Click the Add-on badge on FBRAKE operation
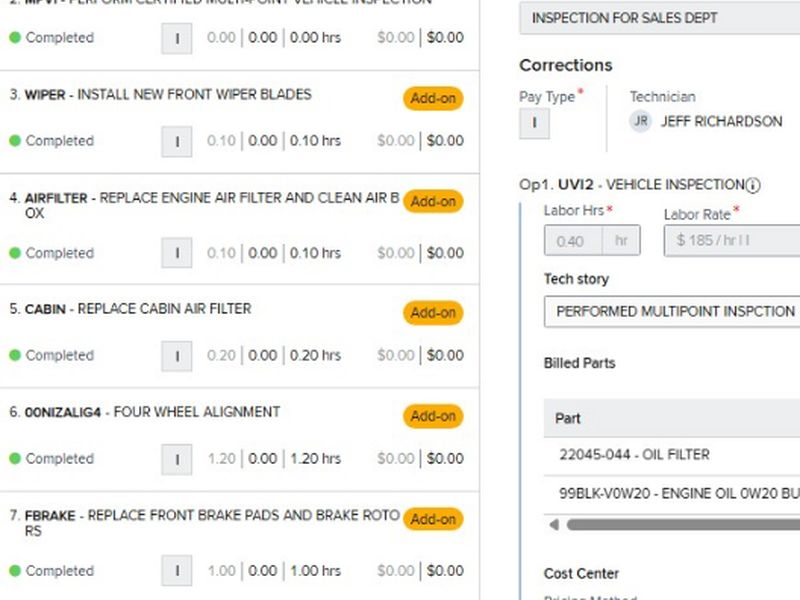The image size is (800, 600). (x=433, y=519)
